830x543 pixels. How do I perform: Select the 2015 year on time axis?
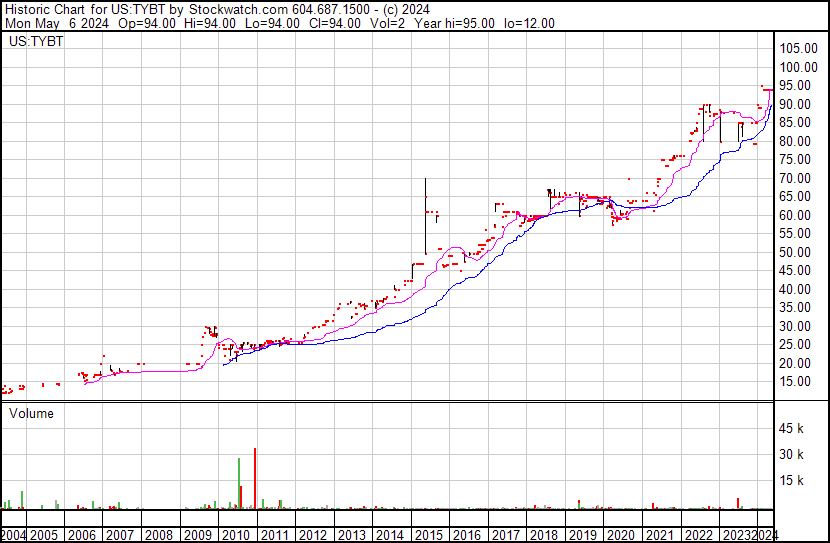(x=429, y=535)
